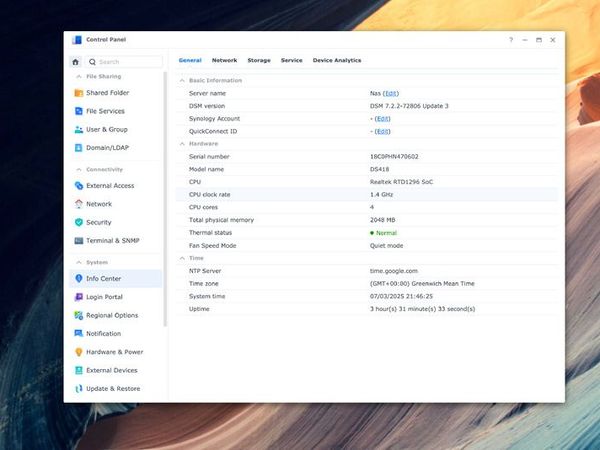Select Login Portal in sidebar
The width and height of the screenshot is (600, 450).
[x=116, y=297]
